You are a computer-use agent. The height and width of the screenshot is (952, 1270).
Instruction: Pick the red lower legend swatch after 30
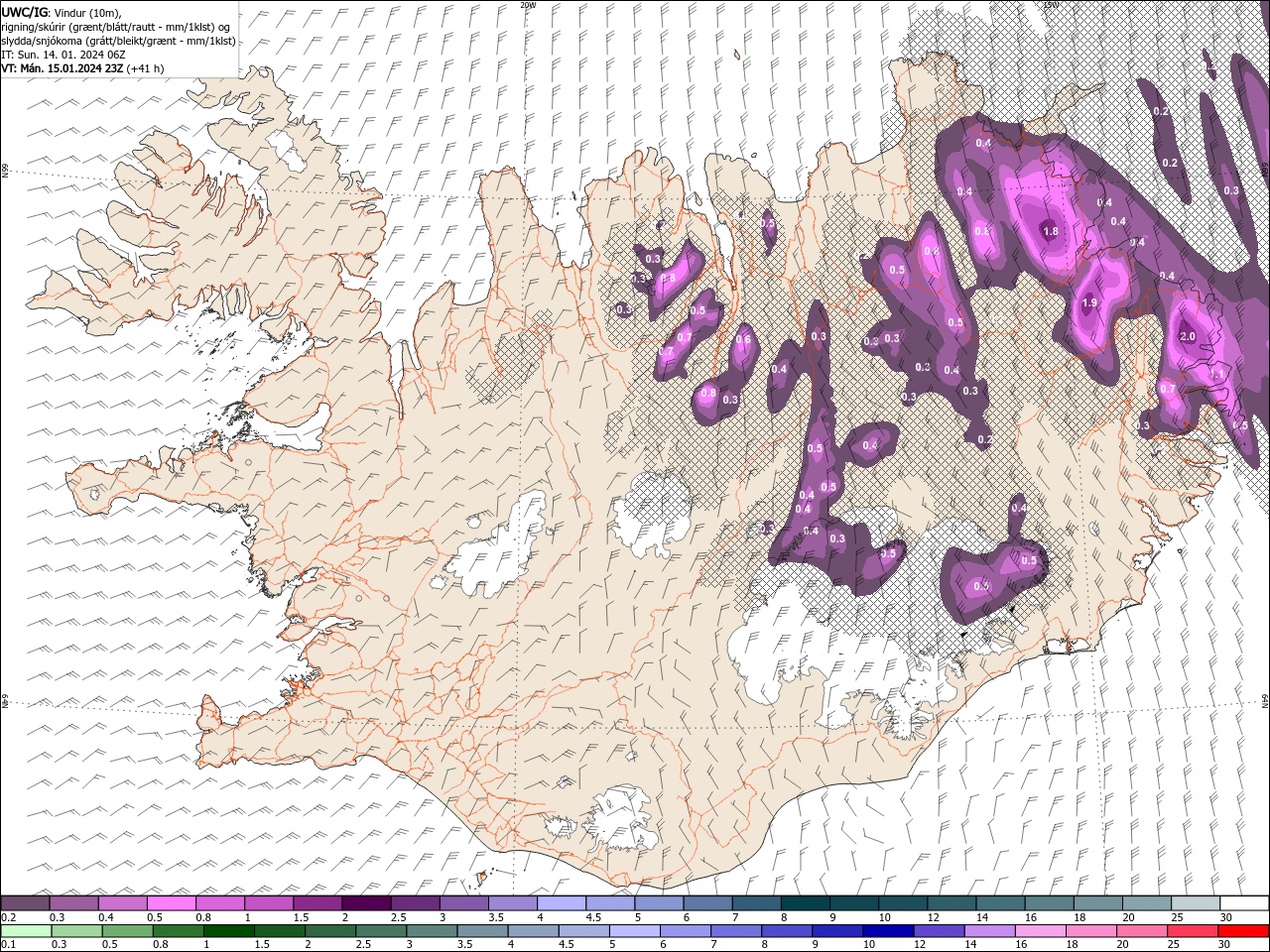point(1244,931)
